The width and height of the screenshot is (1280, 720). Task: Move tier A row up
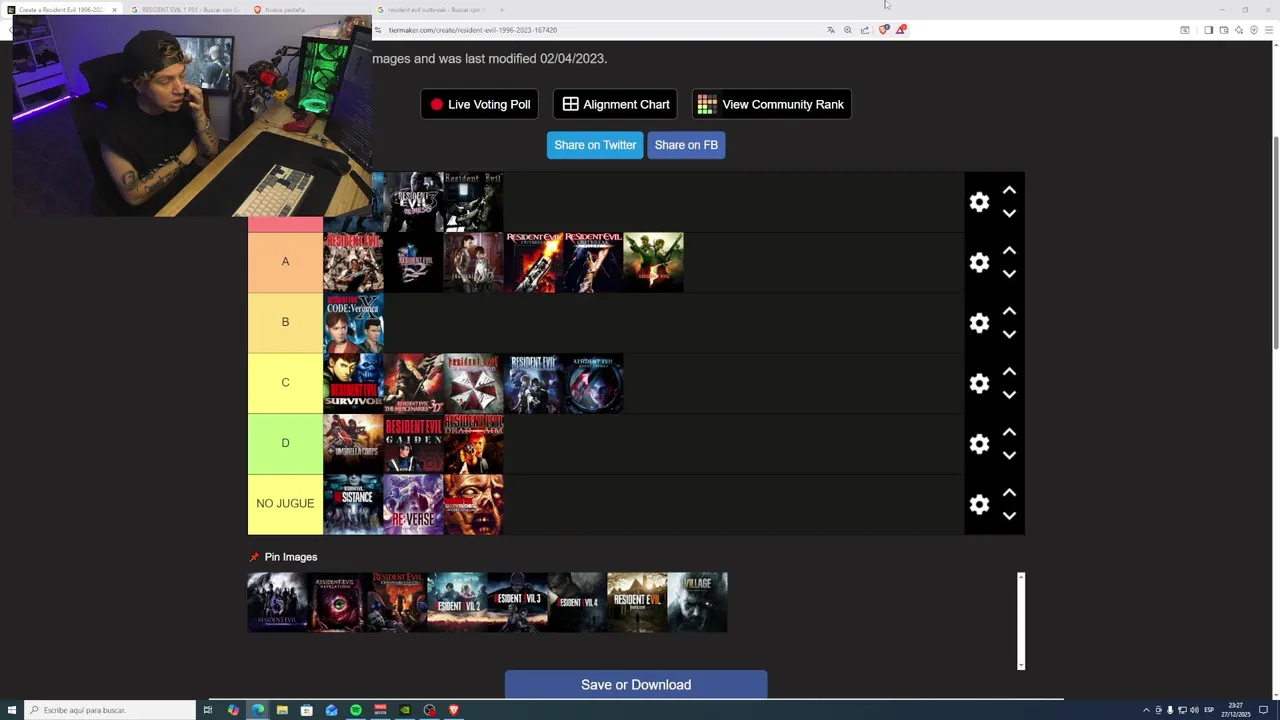point(1009,251)
